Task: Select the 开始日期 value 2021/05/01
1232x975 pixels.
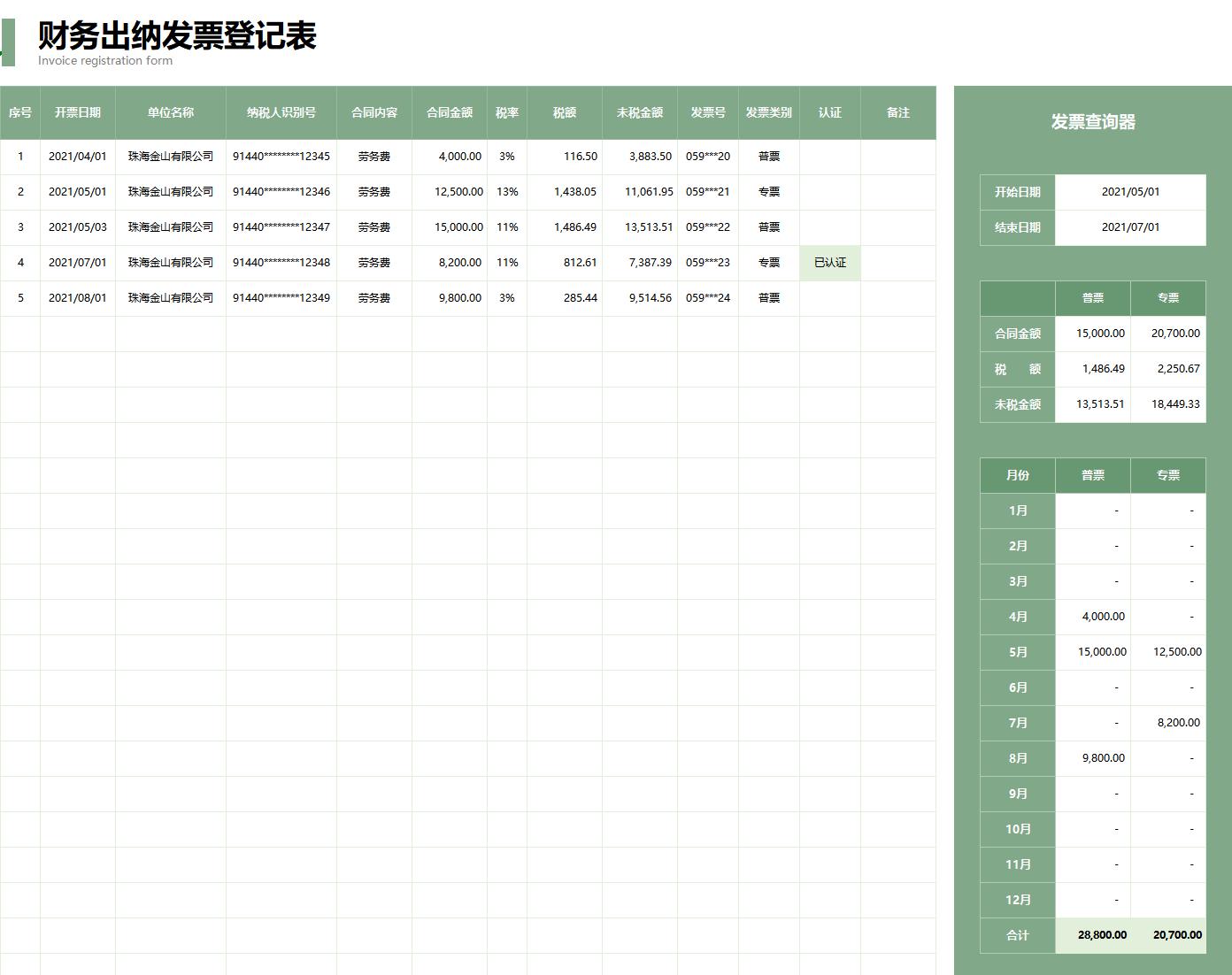Action: point(1130,191)
